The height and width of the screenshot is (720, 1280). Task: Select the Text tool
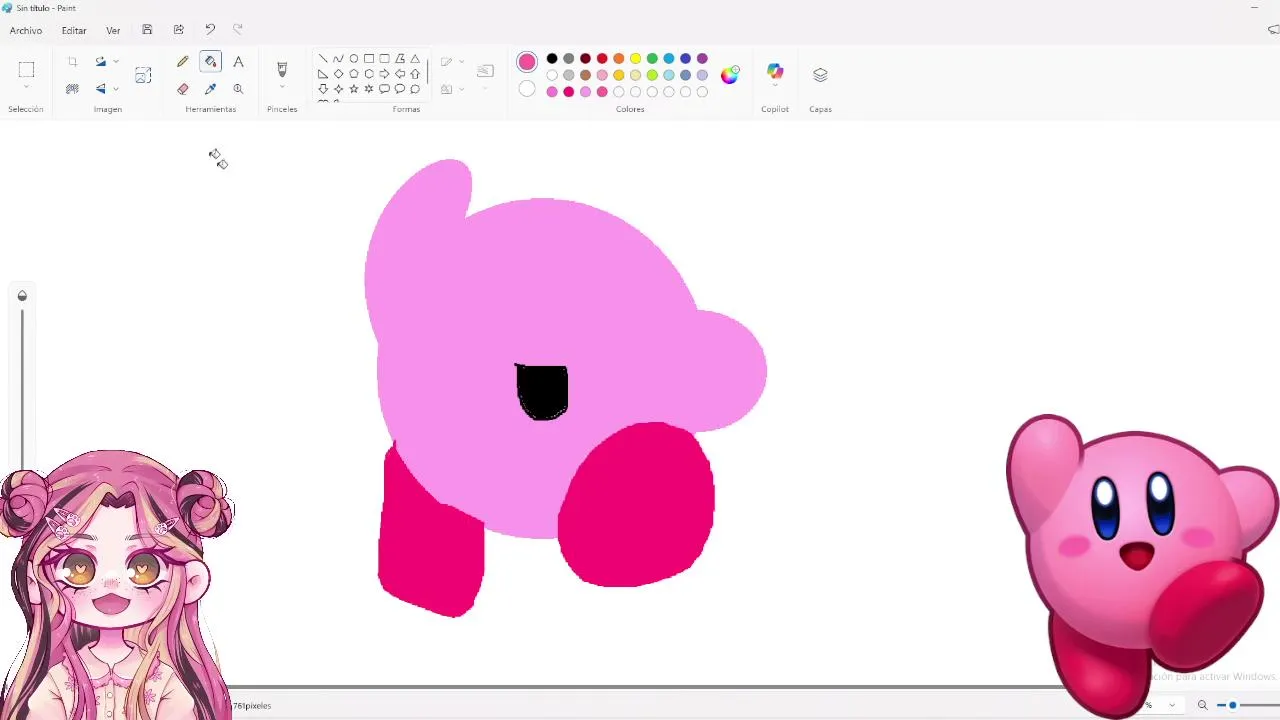[x=238, y=62]
